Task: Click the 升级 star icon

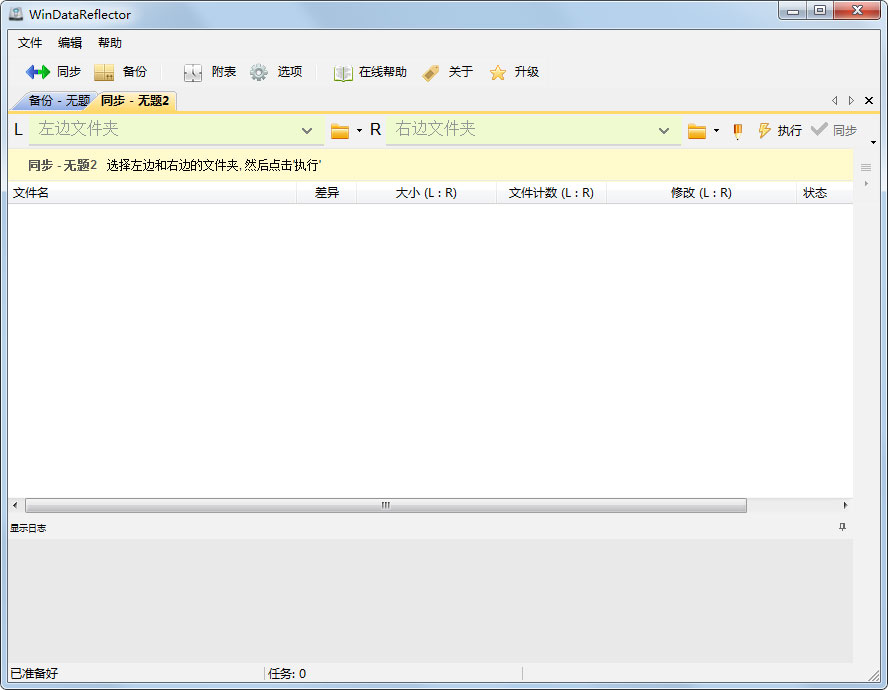Action: 498,73
